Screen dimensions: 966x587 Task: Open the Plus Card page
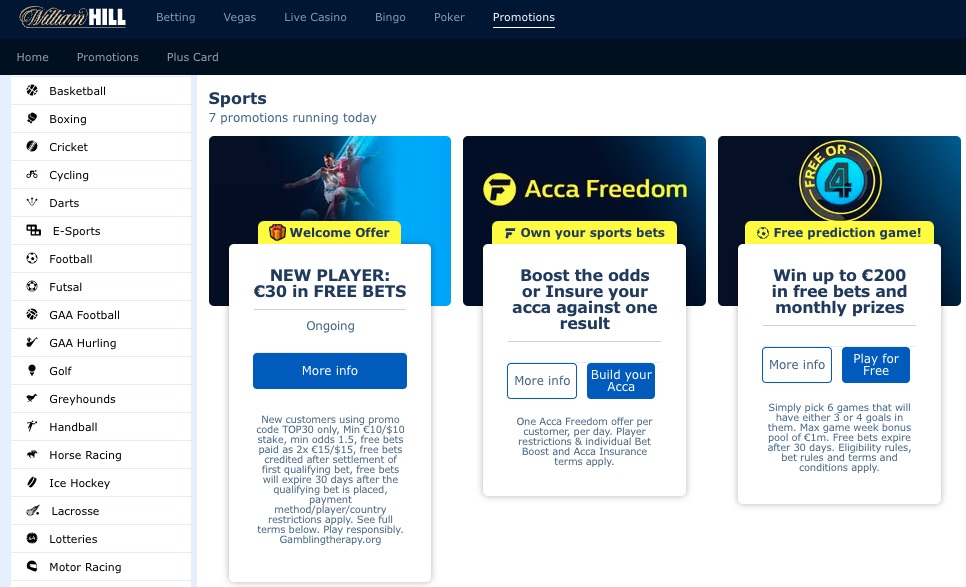(x=193, y=57)
